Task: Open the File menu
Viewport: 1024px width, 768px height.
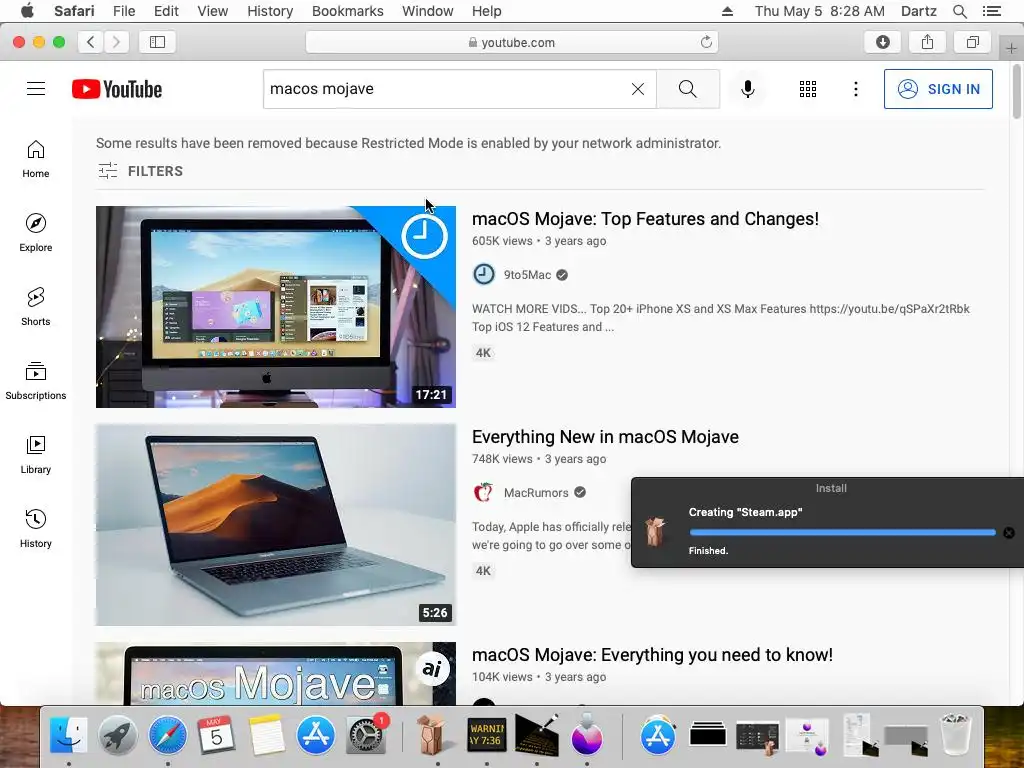Action: click(x=123, y=11)
